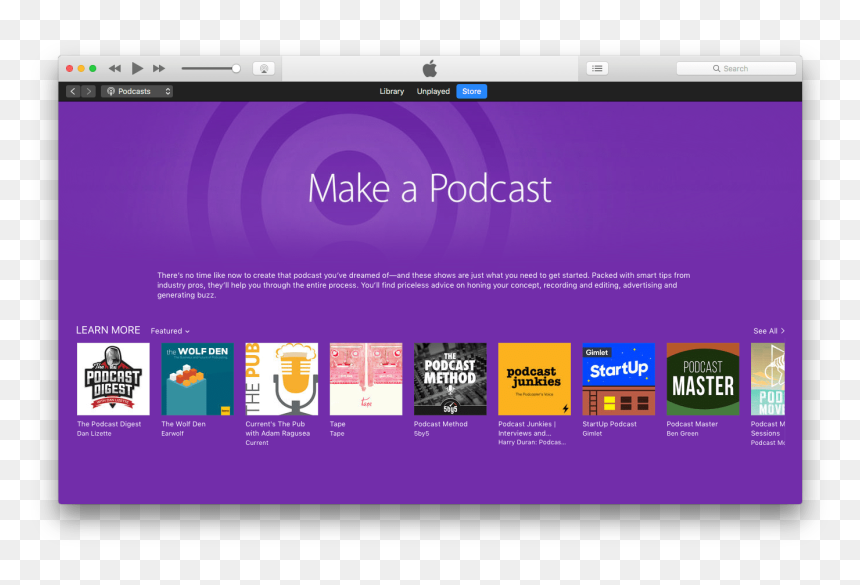Click the Podcast Method title link
The width and height of the screenshot is (860, 585).
point(440,424)
